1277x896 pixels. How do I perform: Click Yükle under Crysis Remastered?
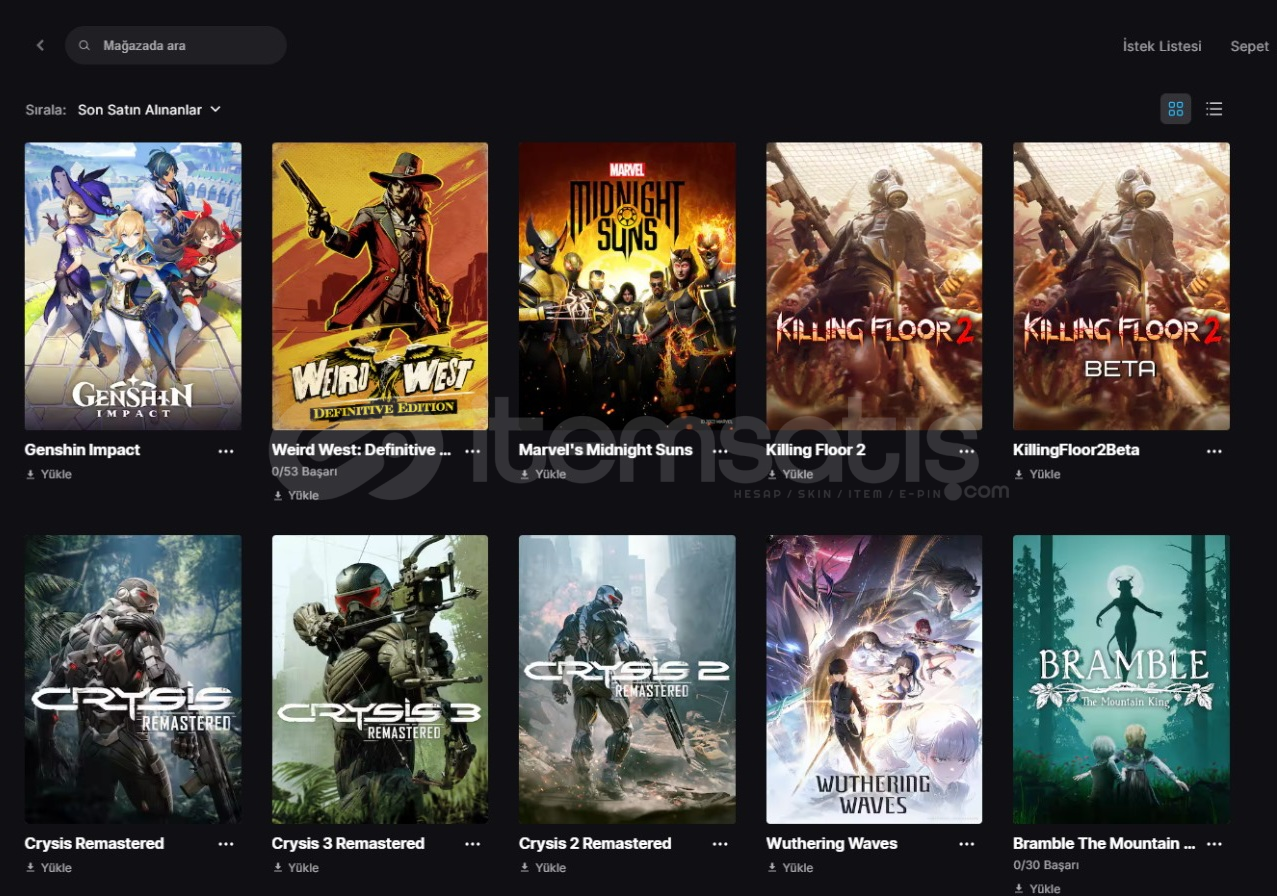coord(49,867)
